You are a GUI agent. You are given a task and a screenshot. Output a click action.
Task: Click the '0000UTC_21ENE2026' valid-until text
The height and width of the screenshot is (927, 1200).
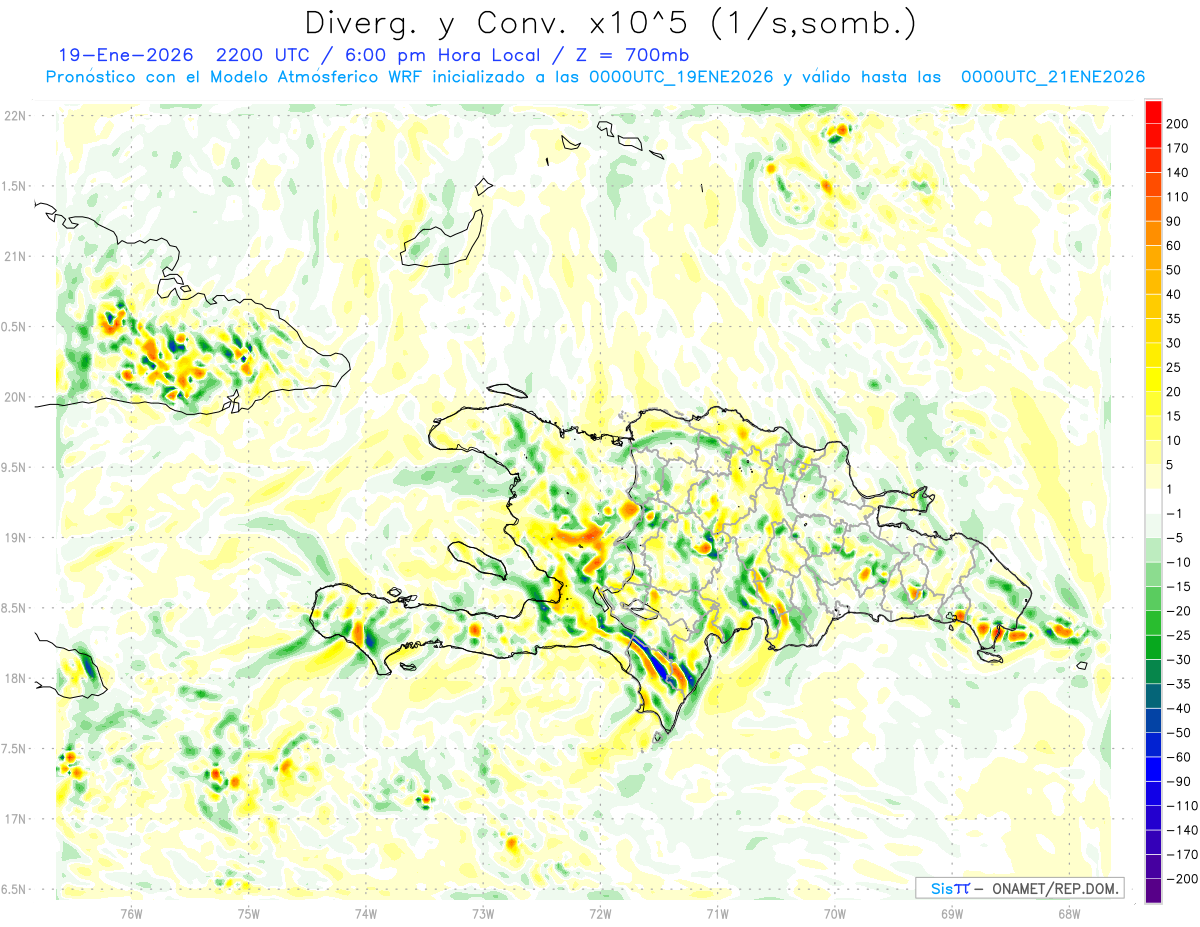(1053, 77)
